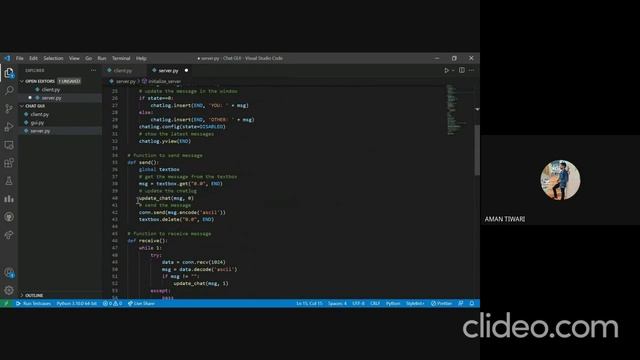Click the Ln/Col cursor position indicator
This screenshot has height=360, width=640.
point(309,304)
